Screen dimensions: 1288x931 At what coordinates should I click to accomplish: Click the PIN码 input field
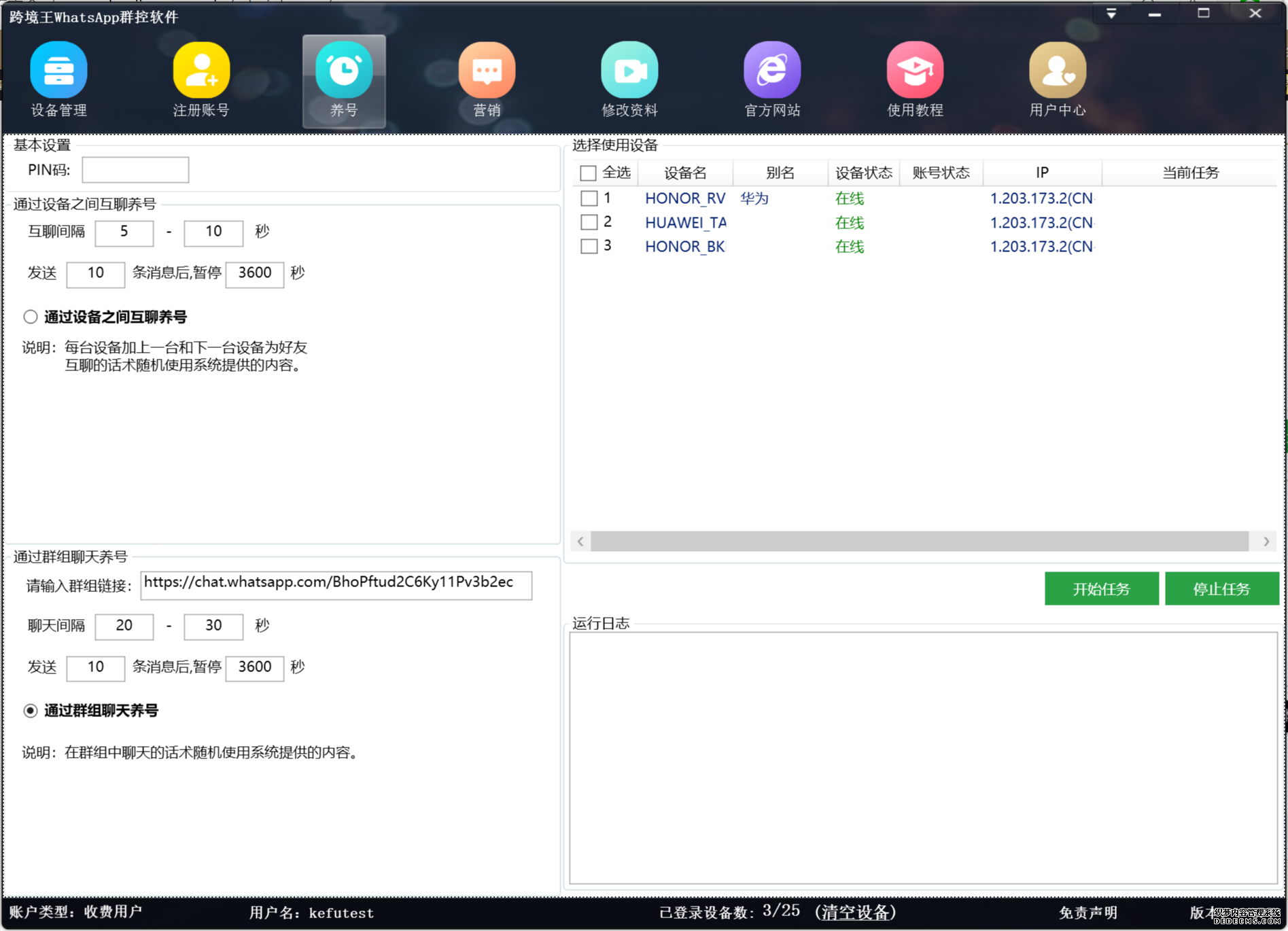(135, 170)
